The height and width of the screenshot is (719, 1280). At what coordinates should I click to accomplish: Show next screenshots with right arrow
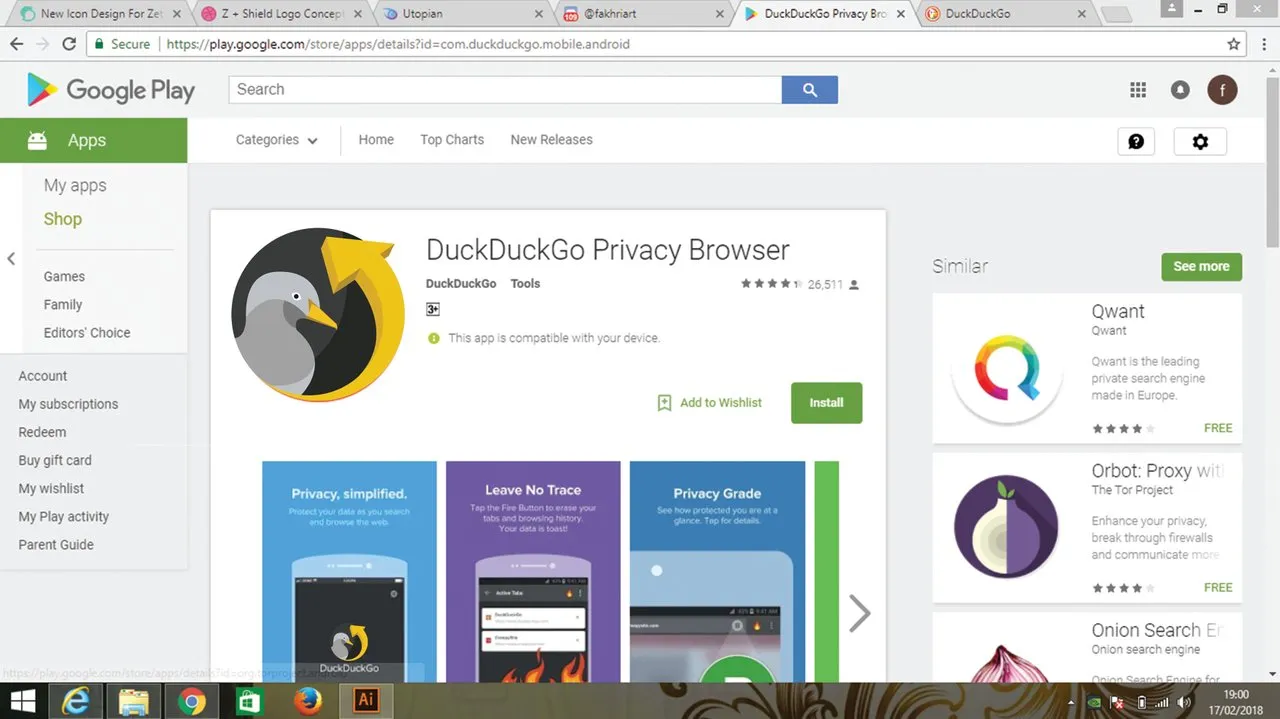pos(859,613)
